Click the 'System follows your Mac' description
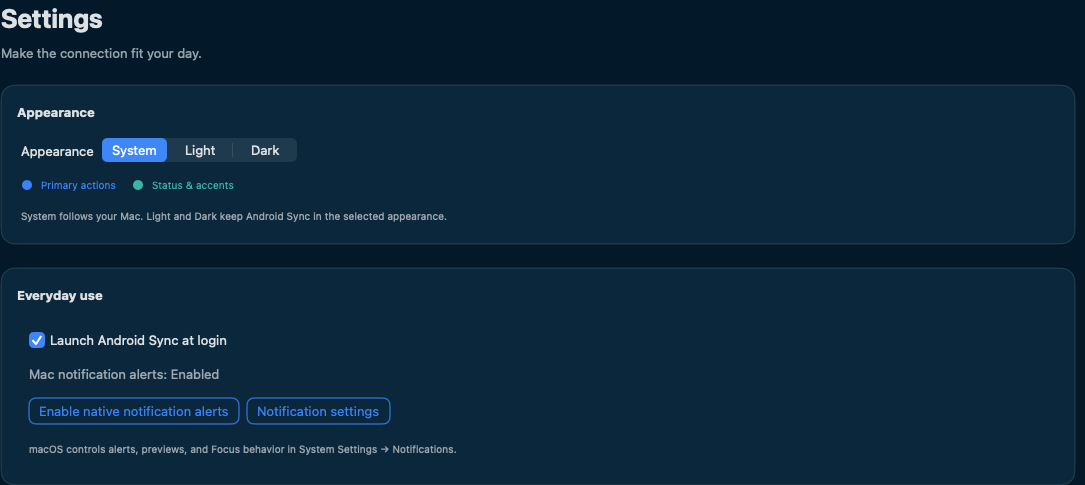The width and height of the screenshot is (1085, 485). pyautogui.click(x=234, y=217)
